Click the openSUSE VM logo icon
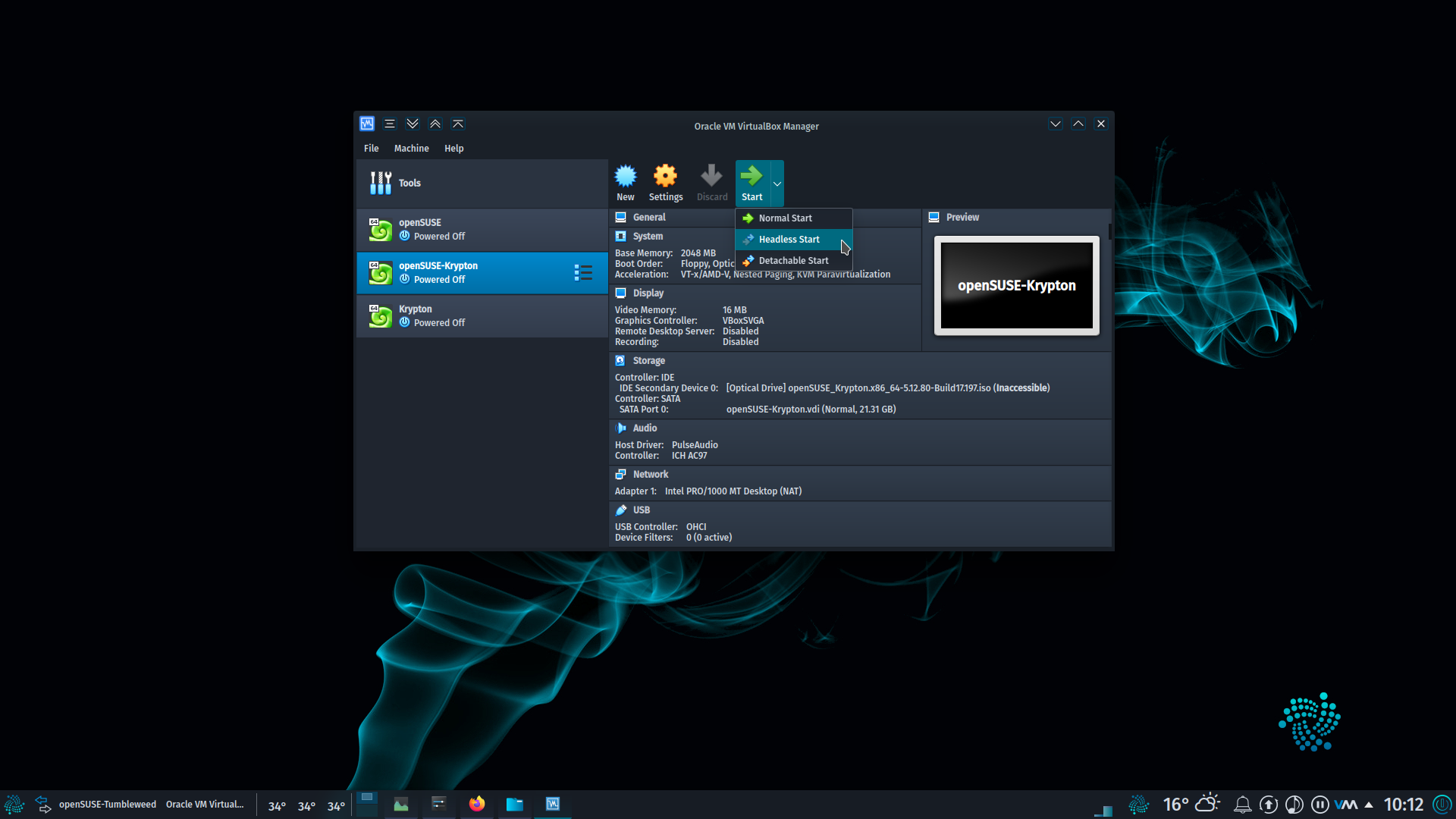This screenshot has height=819, width=1456. 380,230
